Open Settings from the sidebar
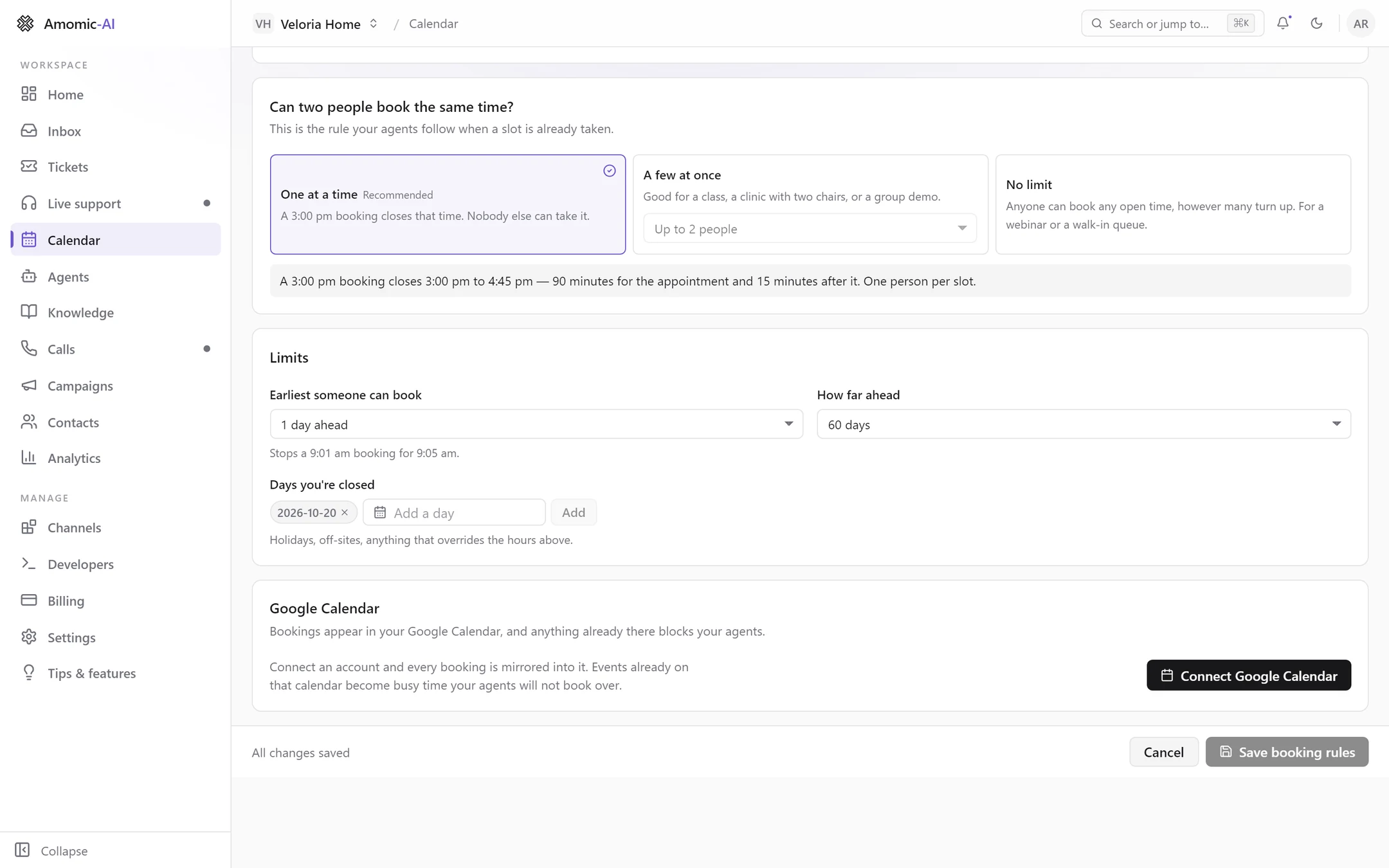This screenshot has height=868, width=1389. [116, 637]
